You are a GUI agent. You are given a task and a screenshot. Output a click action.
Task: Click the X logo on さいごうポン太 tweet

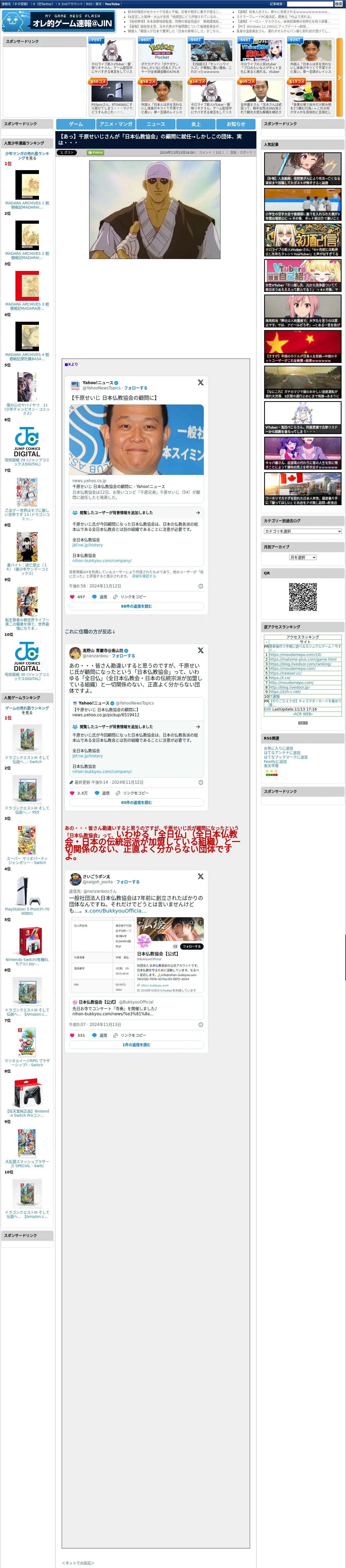click(200, 876)
